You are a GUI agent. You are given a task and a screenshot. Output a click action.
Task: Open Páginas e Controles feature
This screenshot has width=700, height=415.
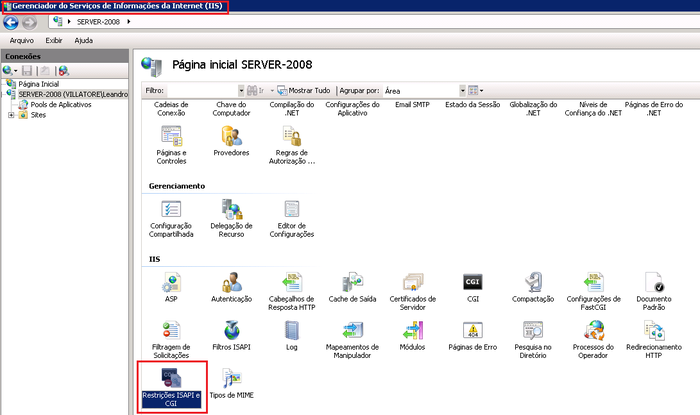(171, 145)
